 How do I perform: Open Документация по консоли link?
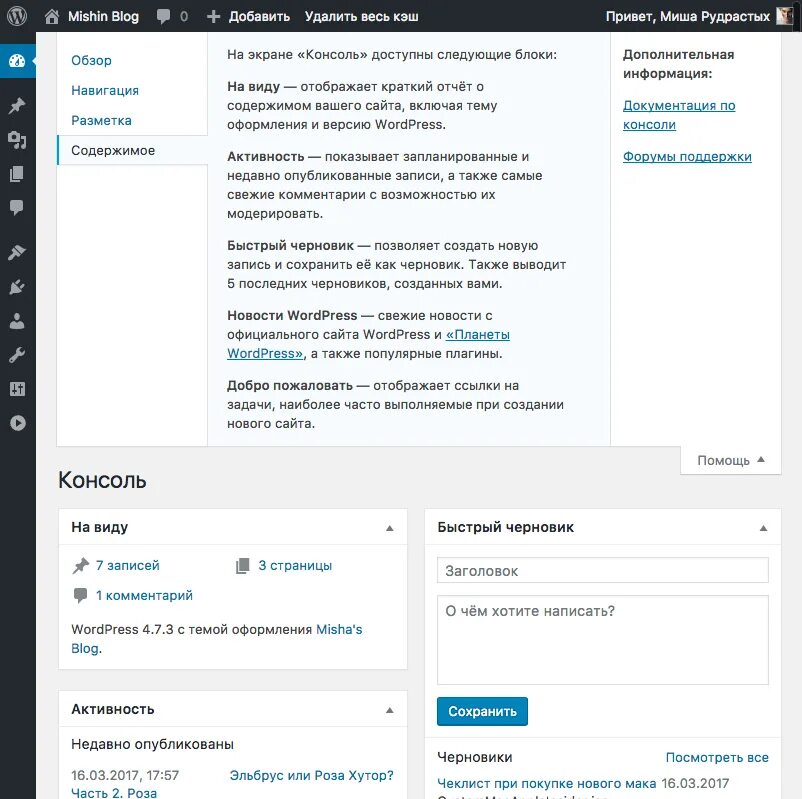point(679,115)
